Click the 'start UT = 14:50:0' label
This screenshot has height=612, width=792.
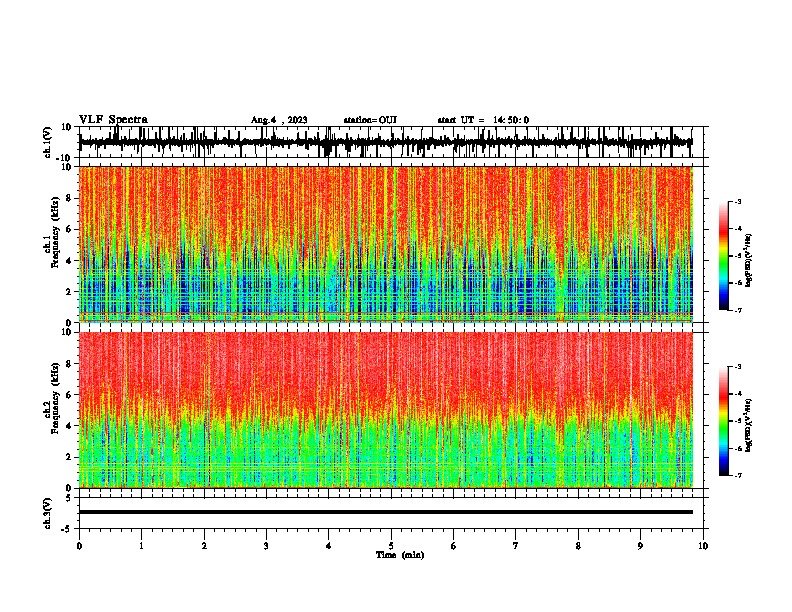483,120
